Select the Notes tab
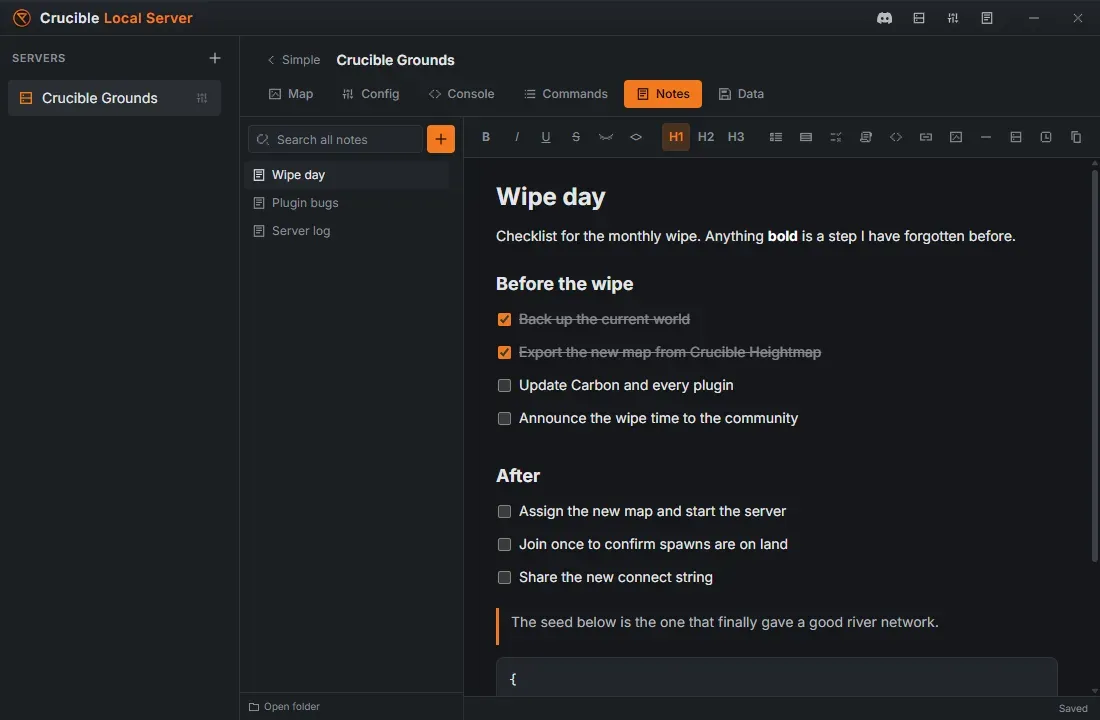This screenshot has width=1100, height=720. (x=662, y=94)
